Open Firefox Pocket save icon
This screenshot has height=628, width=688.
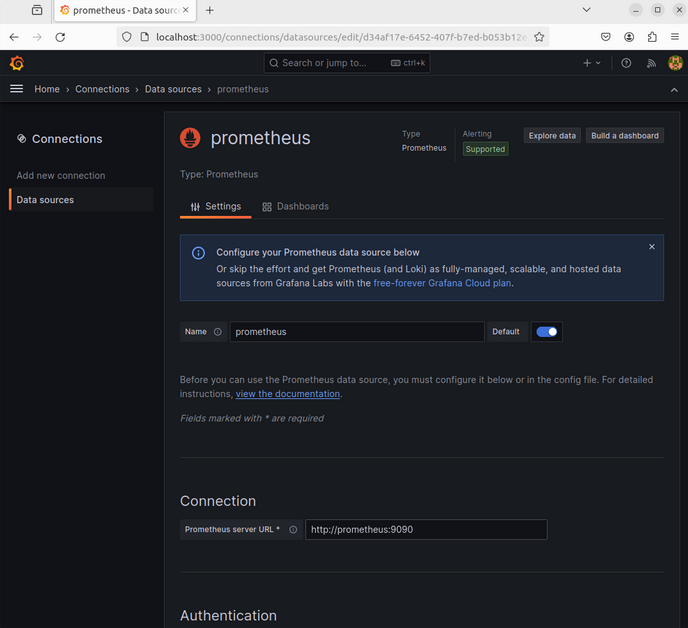(606, 37)
